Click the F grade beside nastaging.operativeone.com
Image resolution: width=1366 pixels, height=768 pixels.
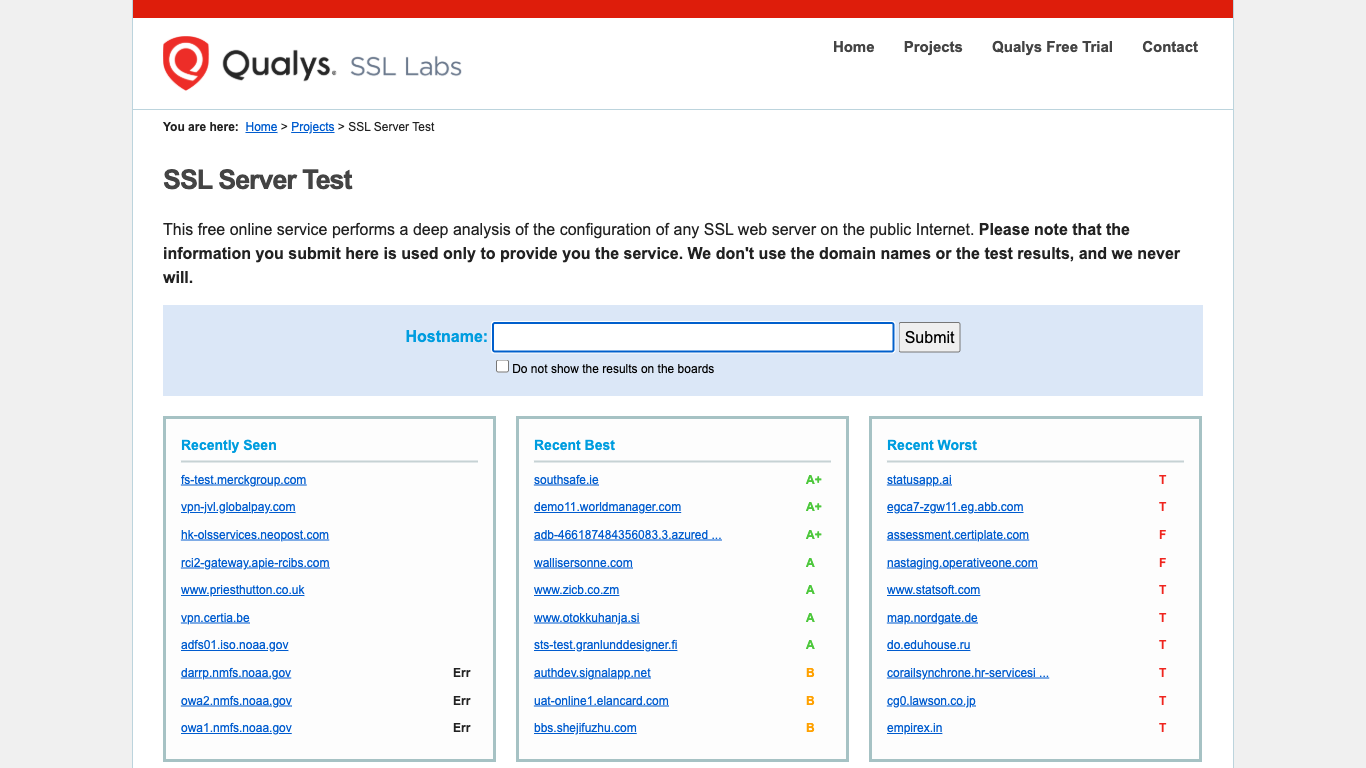[x=1162, y=563]
